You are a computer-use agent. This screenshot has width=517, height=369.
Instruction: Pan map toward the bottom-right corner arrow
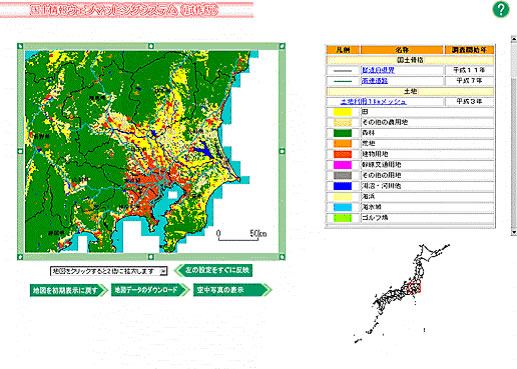click(282, 257)
